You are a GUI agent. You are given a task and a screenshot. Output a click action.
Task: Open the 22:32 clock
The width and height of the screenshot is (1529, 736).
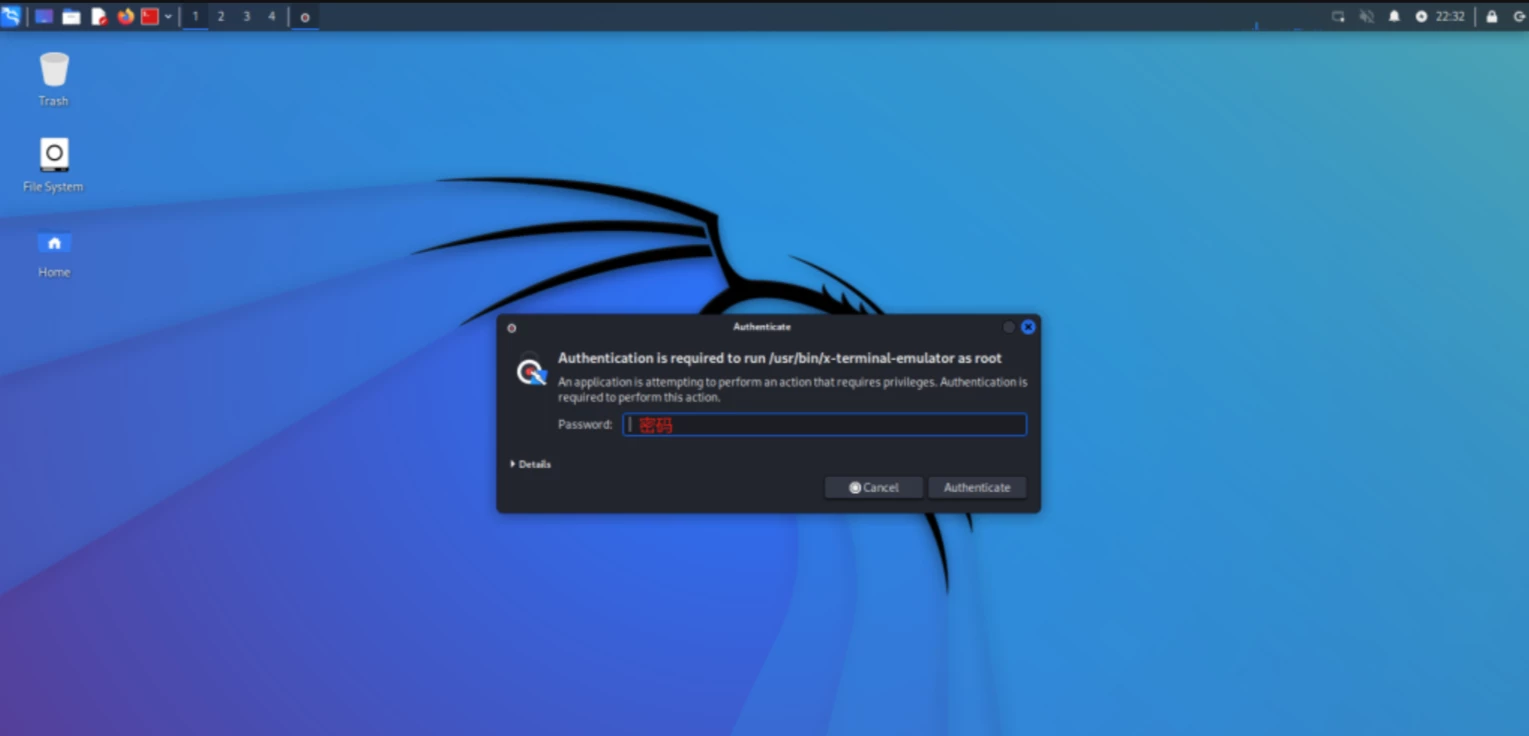pos(1450,16)
